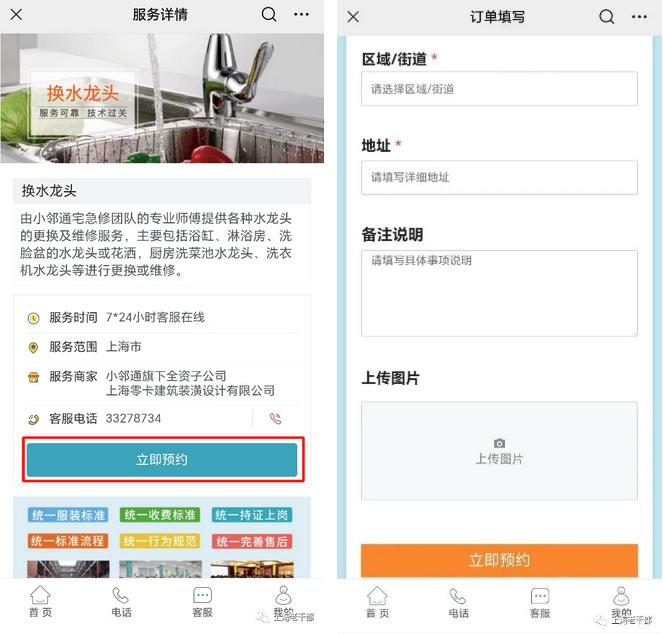The width and height of the screenshot is (663, 634).
Task: Open 客服 tab on left screen
Action: tap(202, 601)
